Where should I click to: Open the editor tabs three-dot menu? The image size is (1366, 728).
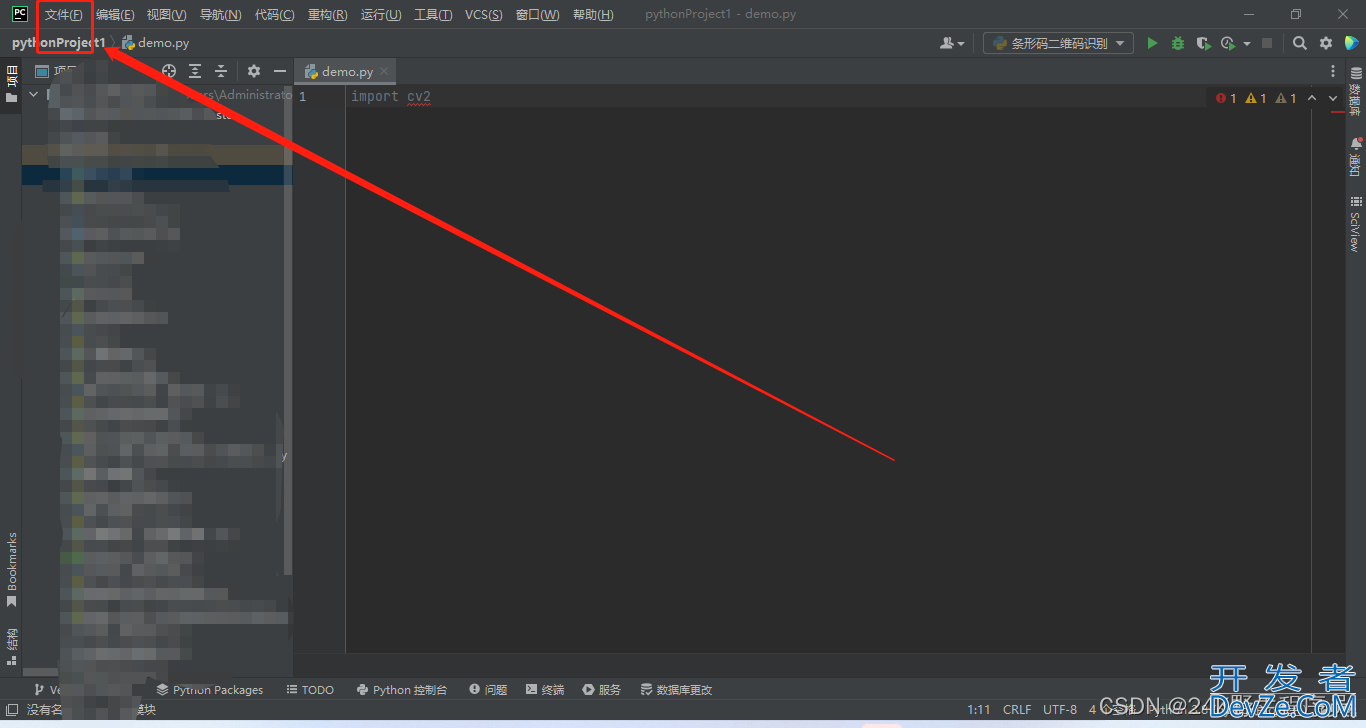click(x=1333, y=71)
